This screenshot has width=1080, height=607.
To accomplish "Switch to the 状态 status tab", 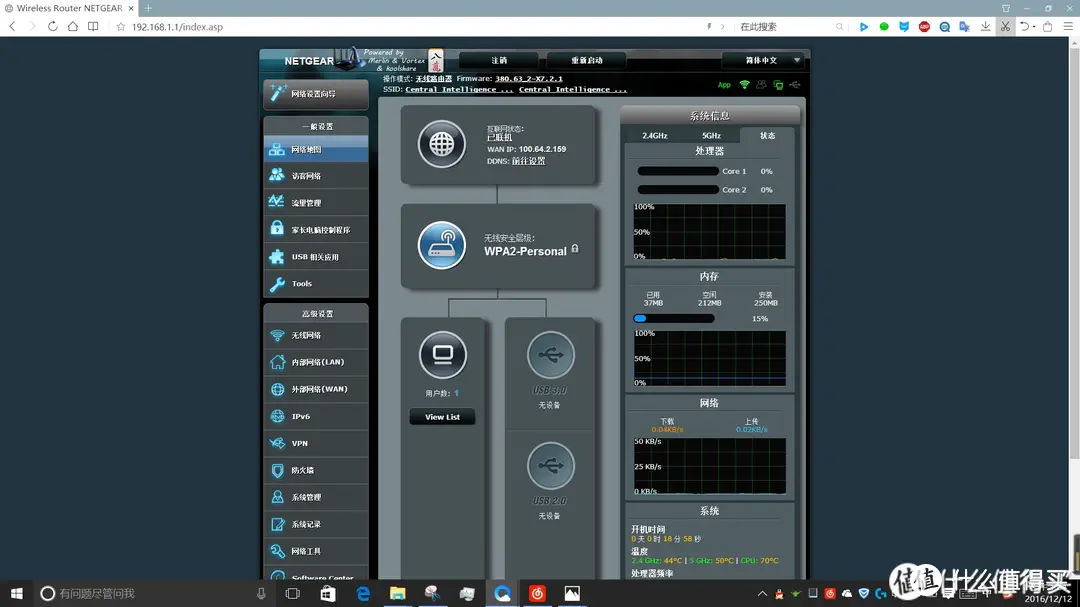I will pos(767,136).
